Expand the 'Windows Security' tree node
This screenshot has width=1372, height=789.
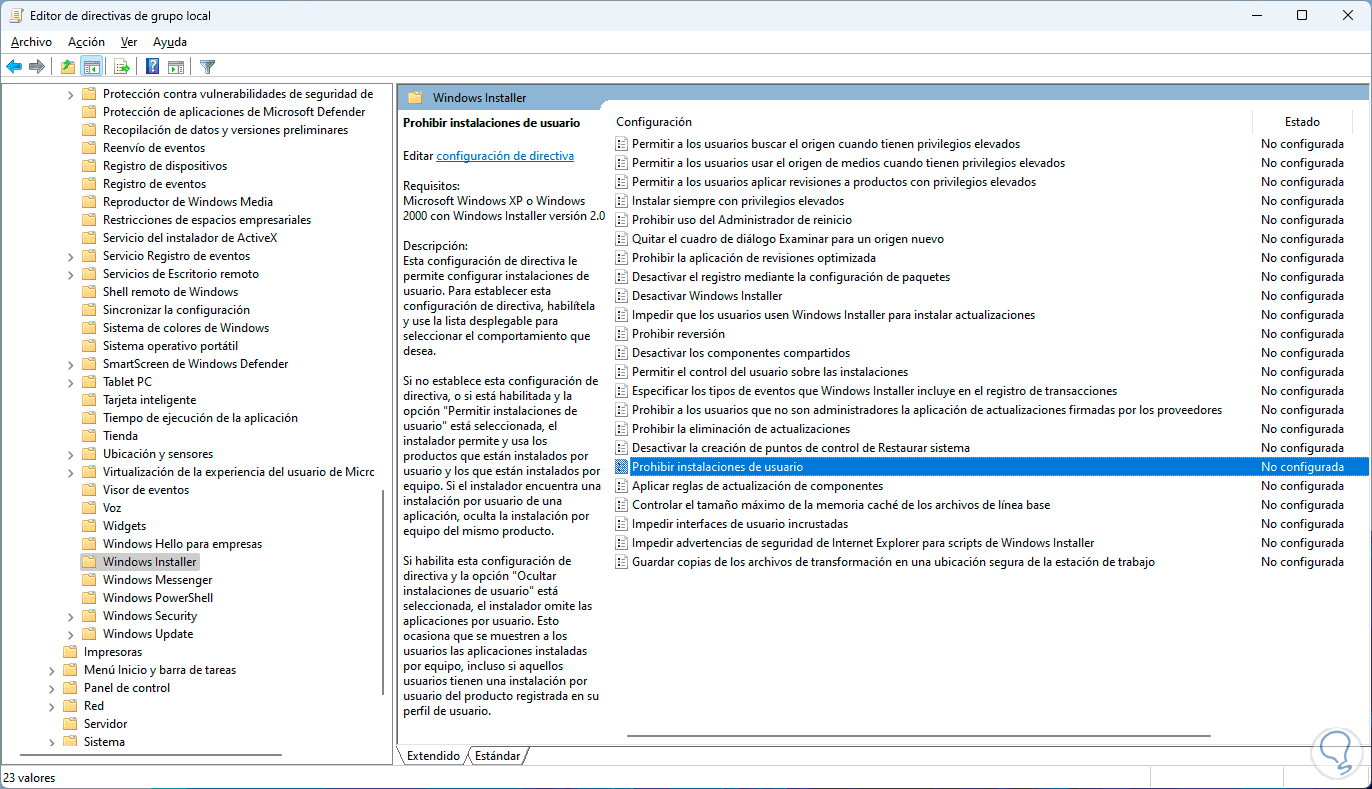coord(70,616)
